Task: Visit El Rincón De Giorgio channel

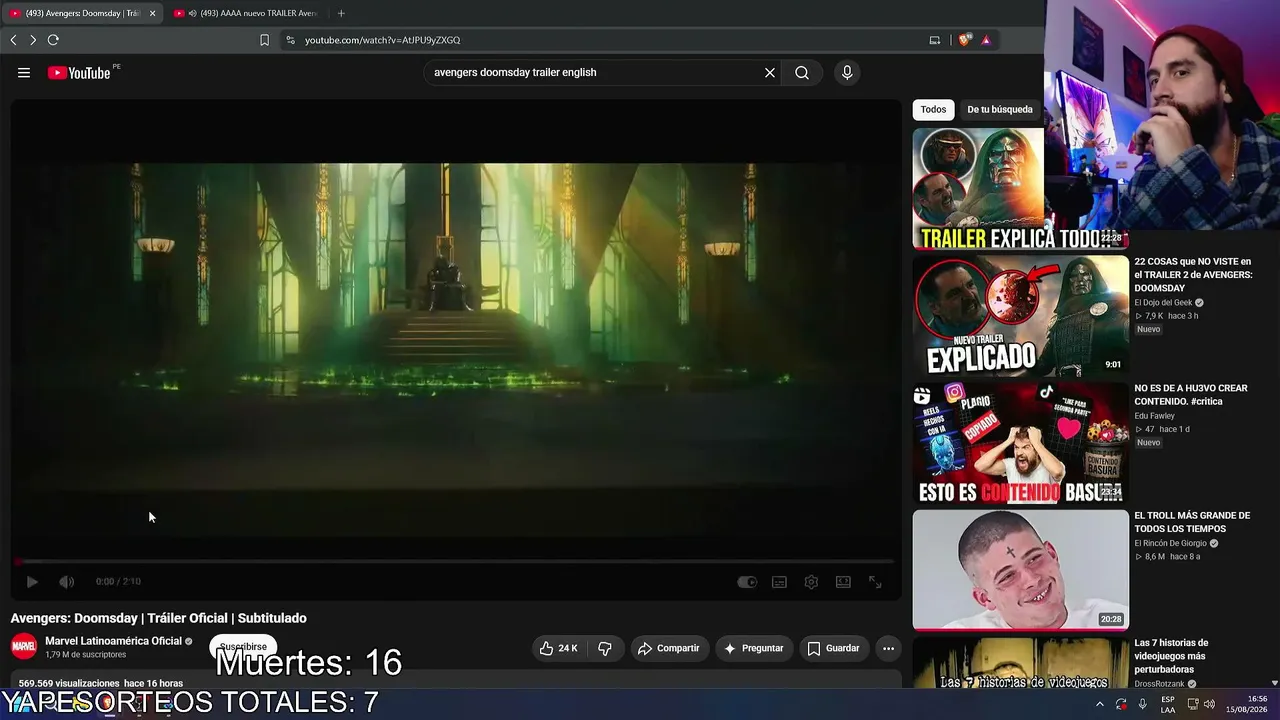Action: [1171, 543]
